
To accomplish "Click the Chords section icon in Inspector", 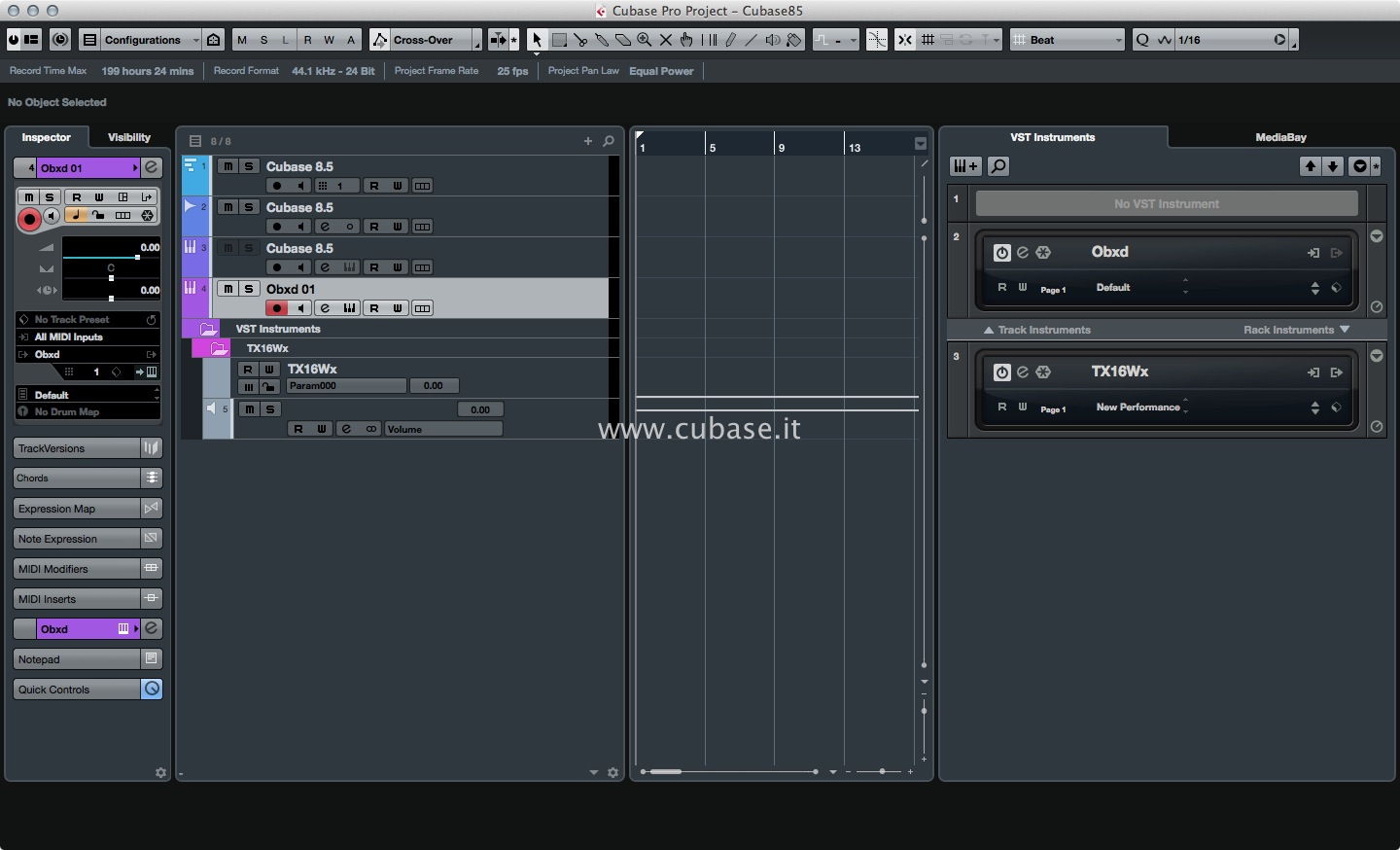I will (x=152, y=478).
